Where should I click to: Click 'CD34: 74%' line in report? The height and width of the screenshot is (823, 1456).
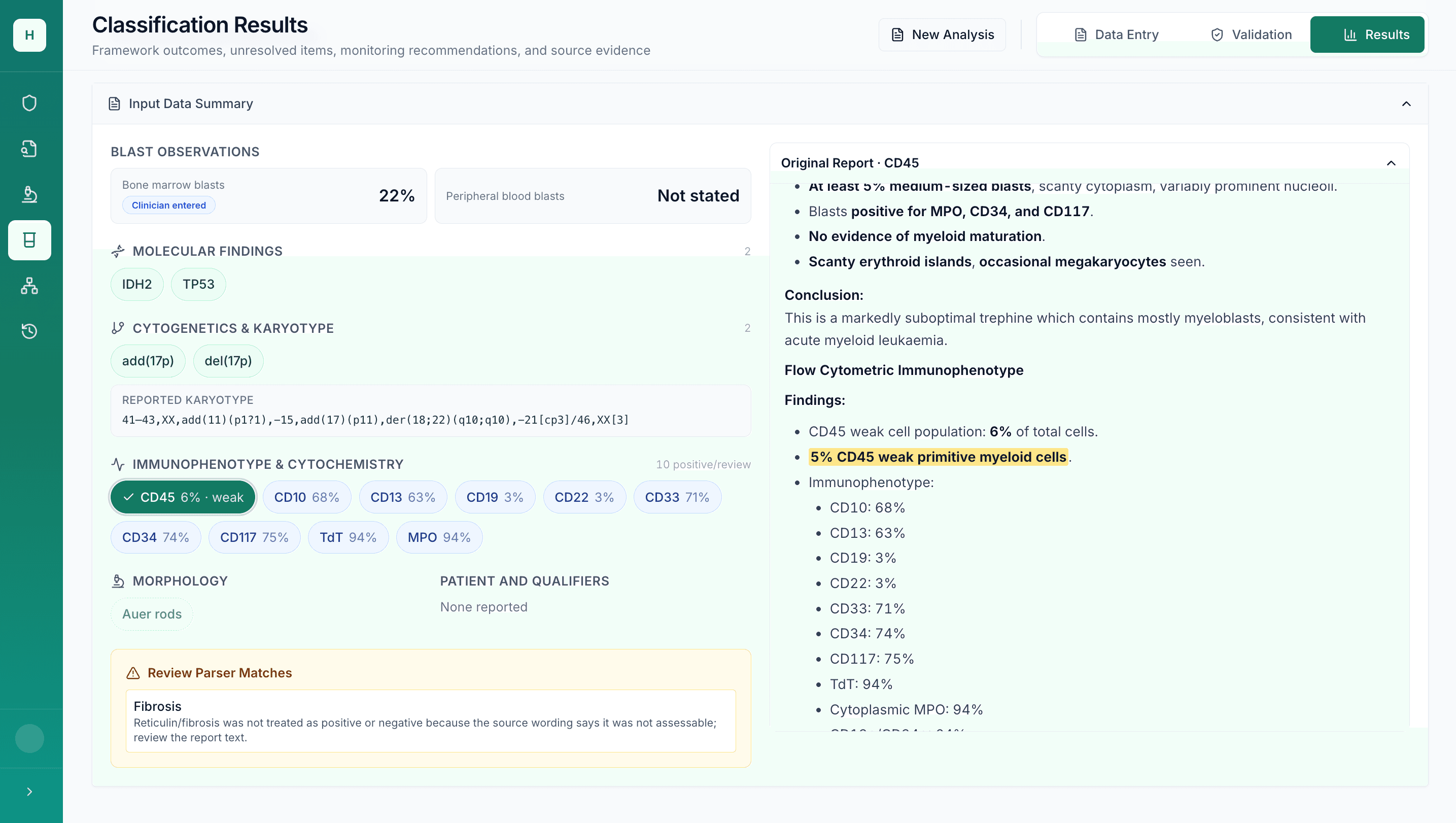point(868,634)
